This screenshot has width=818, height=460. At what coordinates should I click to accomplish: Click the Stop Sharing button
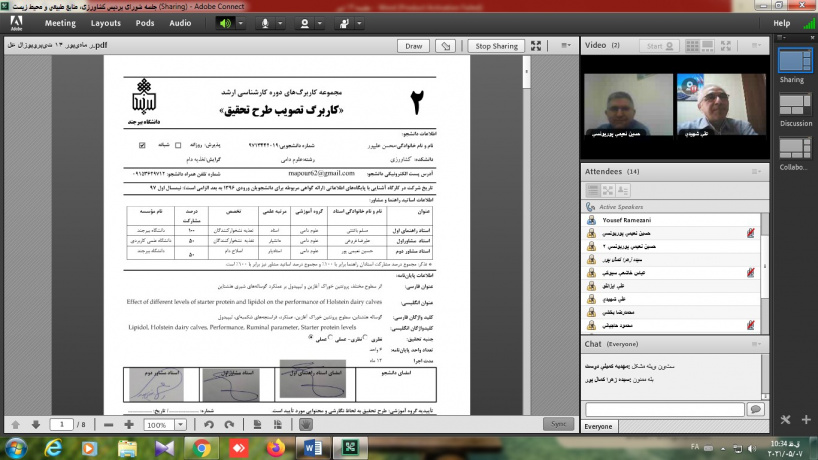(497, 46)
